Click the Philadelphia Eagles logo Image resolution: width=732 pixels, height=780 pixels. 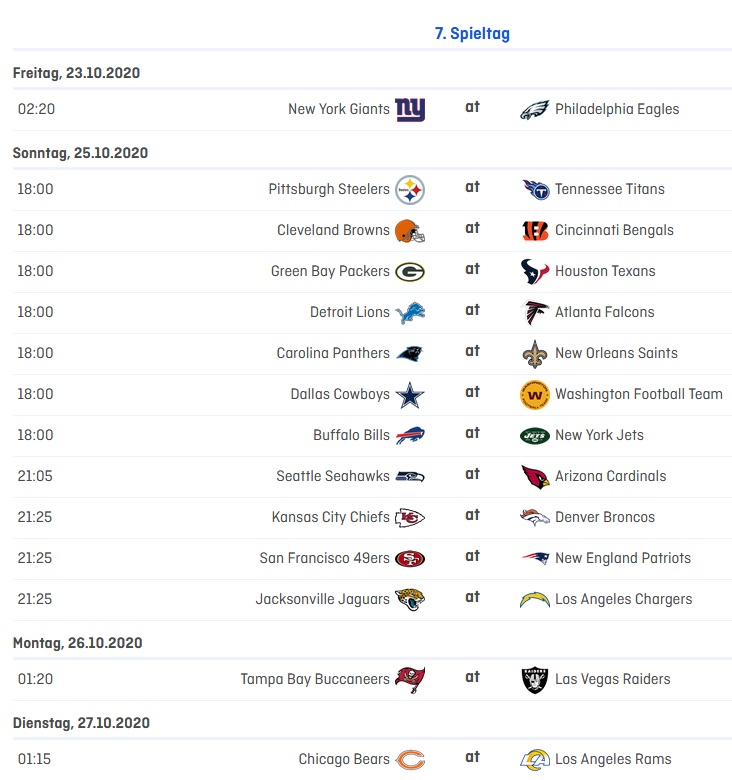(x=535, y=110)
